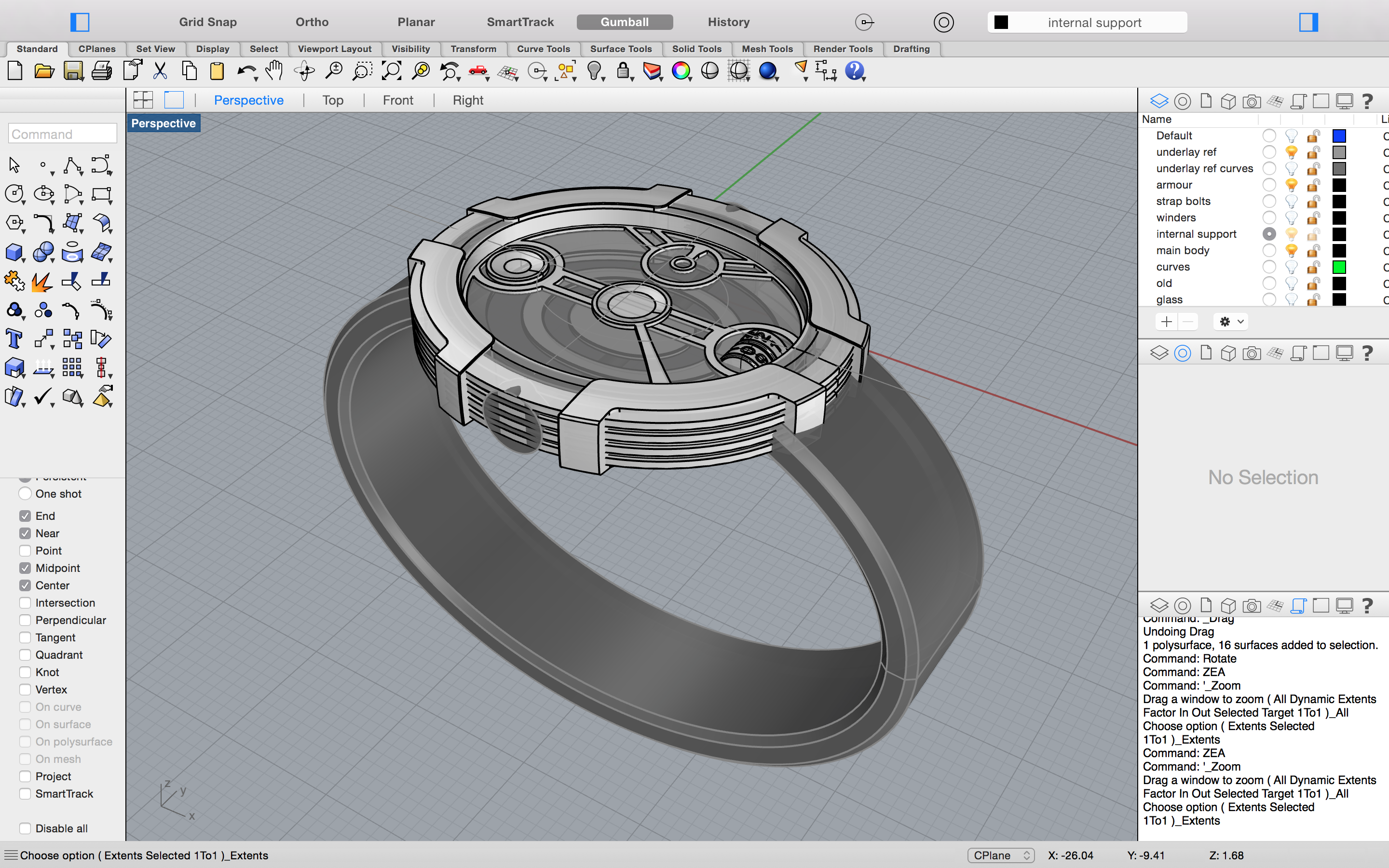Toggle SmartTrack button
Image resolution: width=1389 pixels, height=868 pixels.
click(520, 22)
